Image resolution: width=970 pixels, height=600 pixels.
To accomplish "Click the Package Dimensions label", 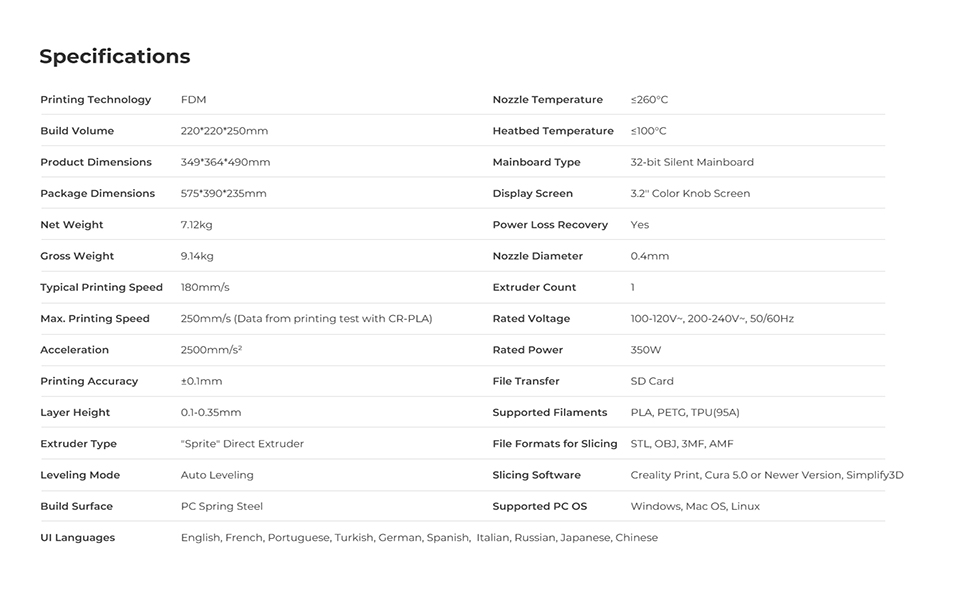I will [98, 194].
